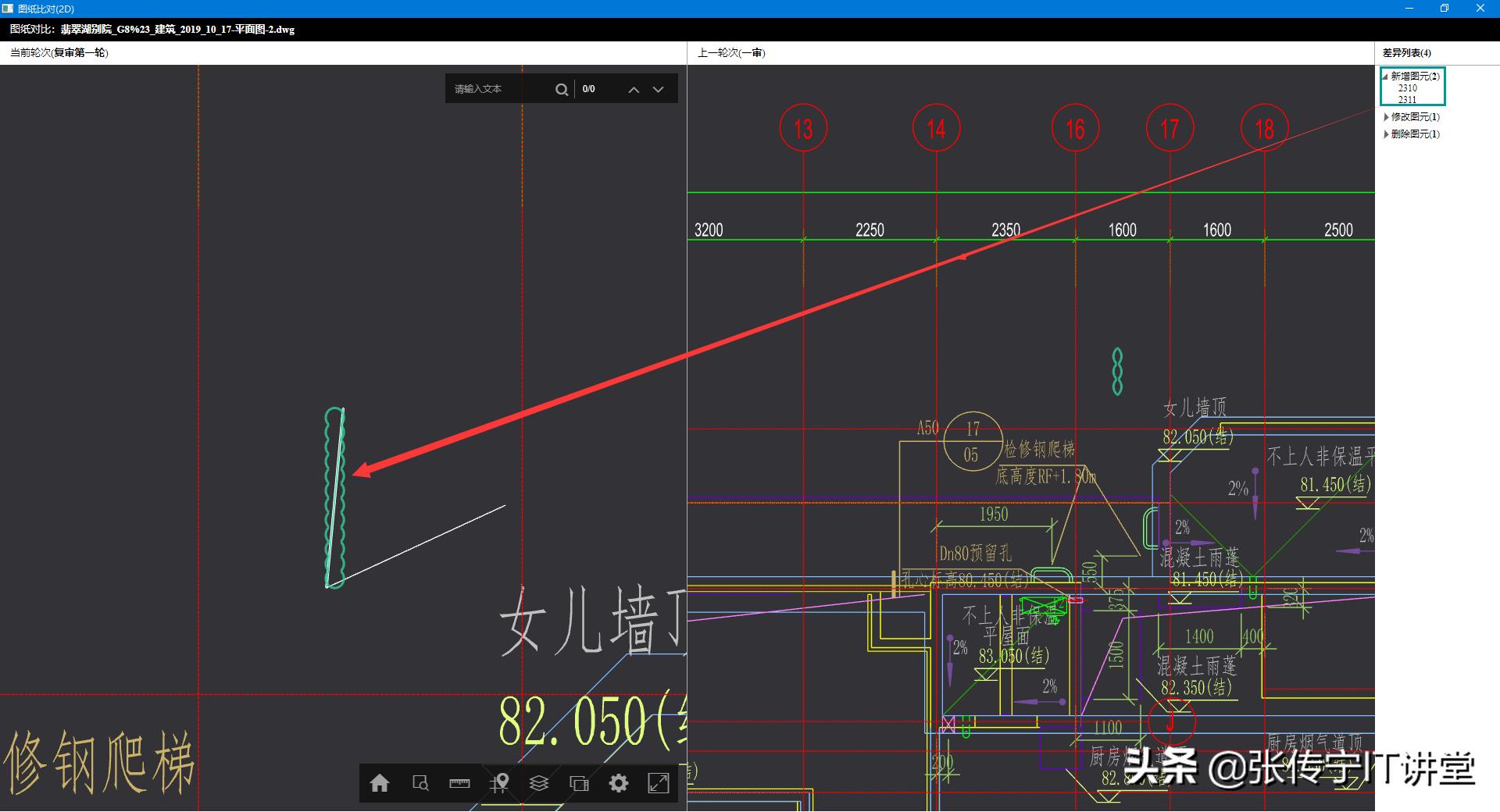This screenshot has width=1500, height=812.
Task: Select difference item 2310
Action: click(x=1406, y=88)
